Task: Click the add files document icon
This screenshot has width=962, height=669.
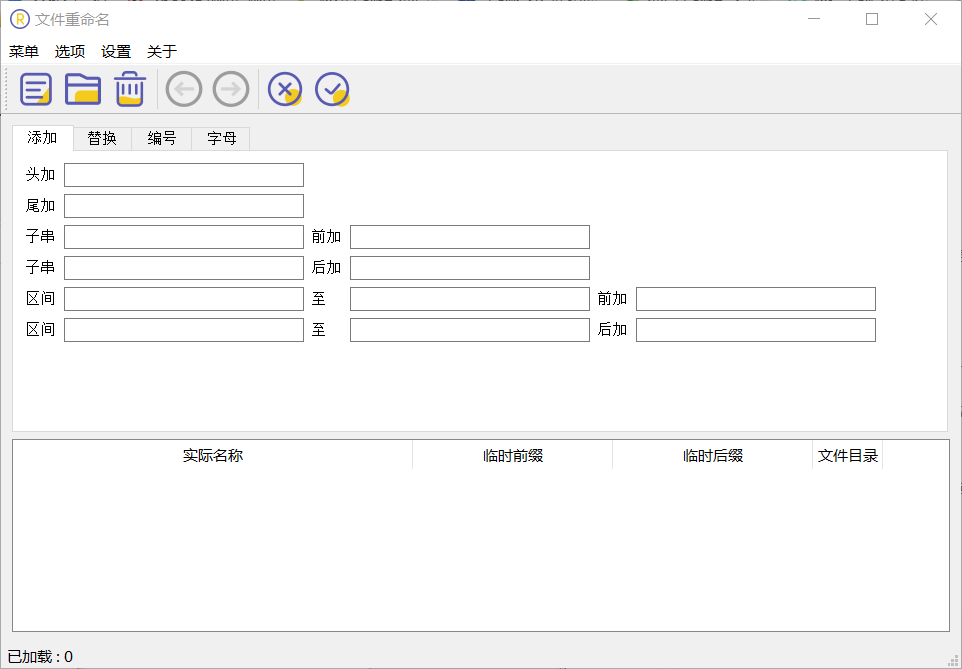Action: click(36, 90)
